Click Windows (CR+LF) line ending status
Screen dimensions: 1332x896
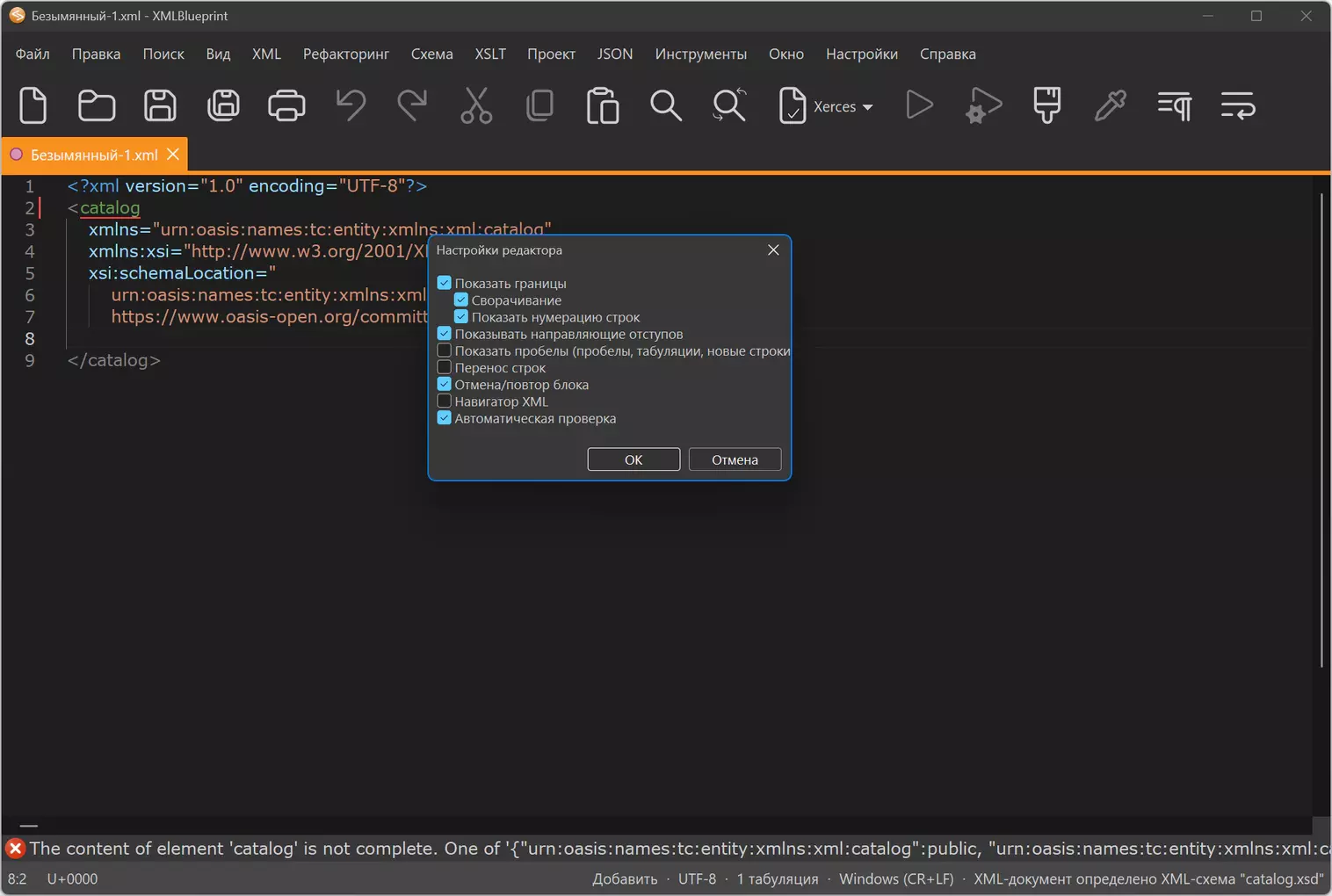896,878
